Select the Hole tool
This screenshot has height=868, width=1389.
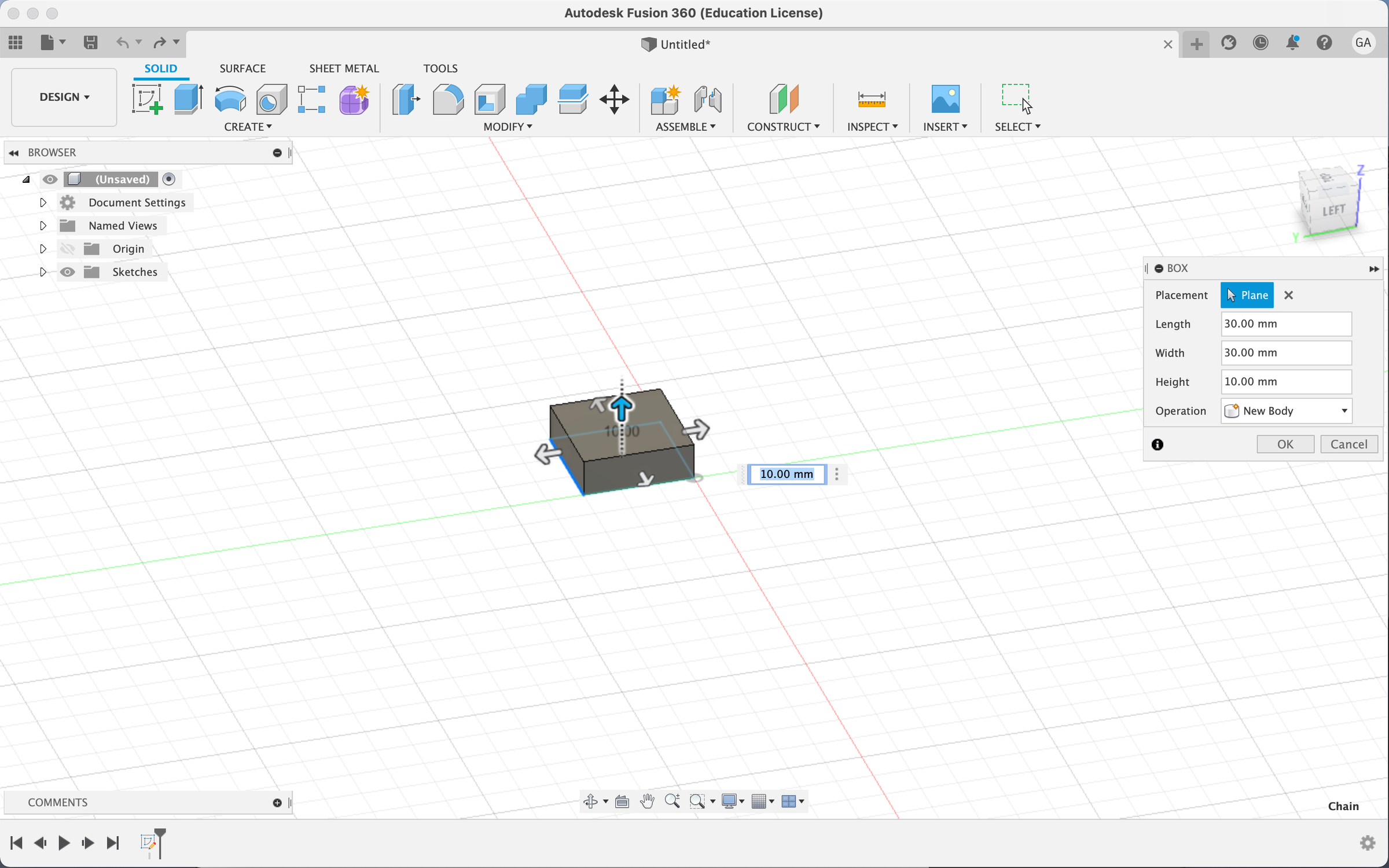click(271, 98)
